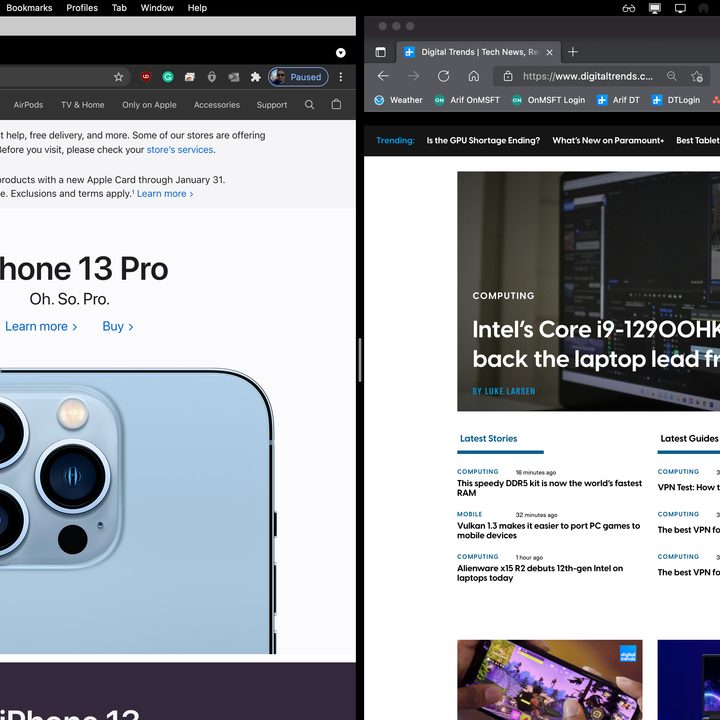Click Chrome tab search dropdown circle
Screen dimensions: 720x720
click(x=340, y=53)
